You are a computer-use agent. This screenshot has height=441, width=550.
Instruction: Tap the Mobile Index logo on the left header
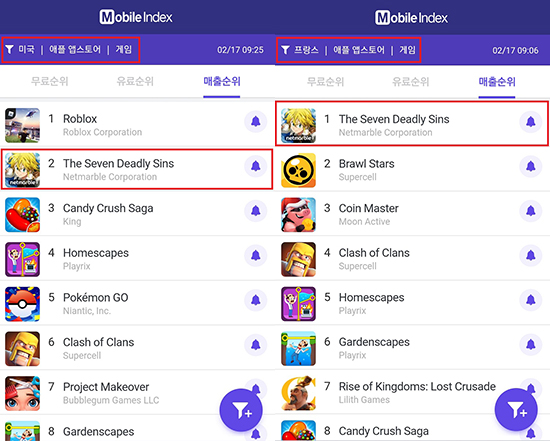coord(136,17)
